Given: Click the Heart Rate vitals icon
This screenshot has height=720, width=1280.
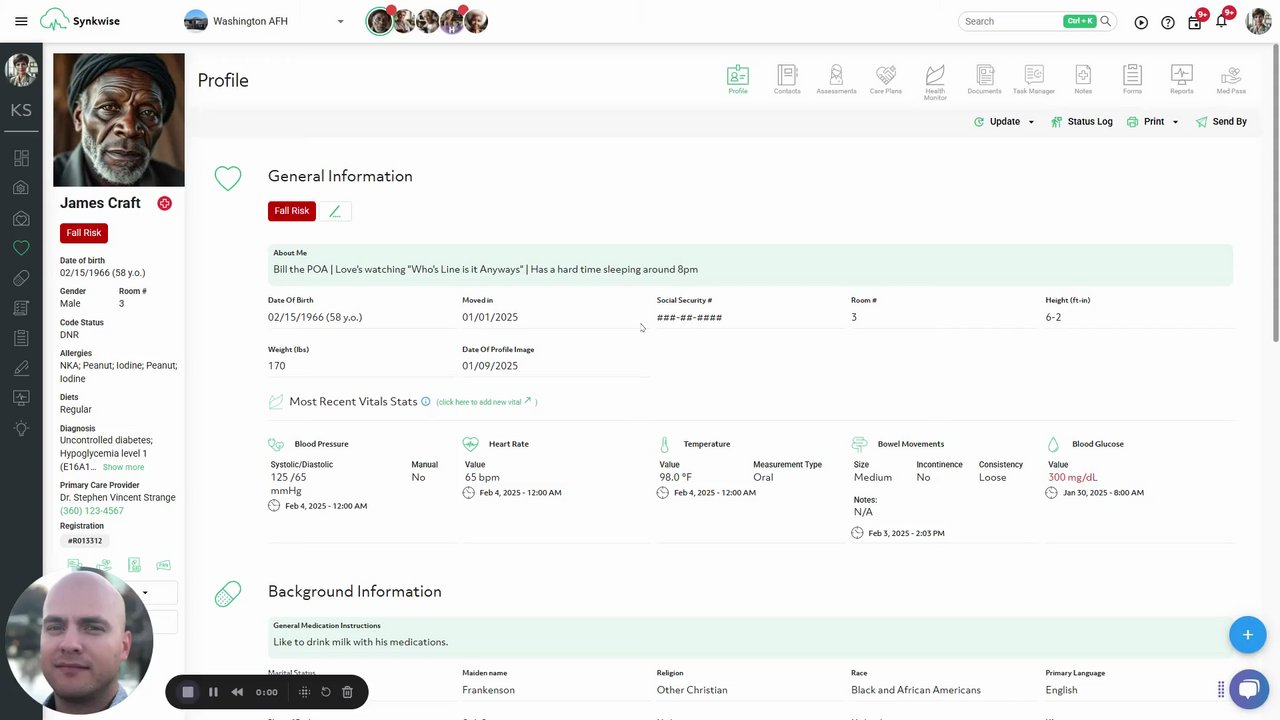Looking at the screenshot, I should click(x=470, y=444).
